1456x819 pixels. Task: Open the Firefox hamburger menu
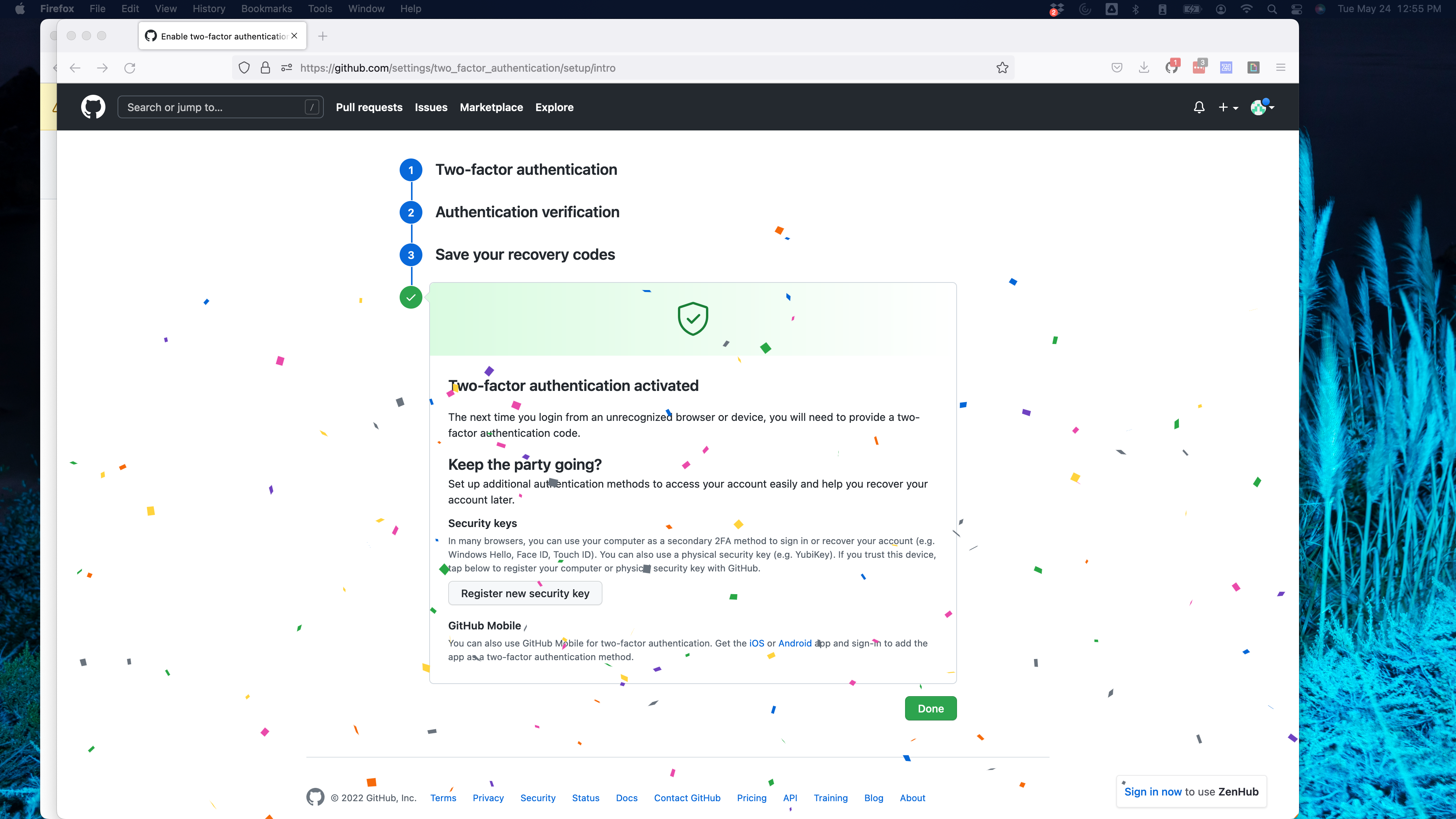1281,68
